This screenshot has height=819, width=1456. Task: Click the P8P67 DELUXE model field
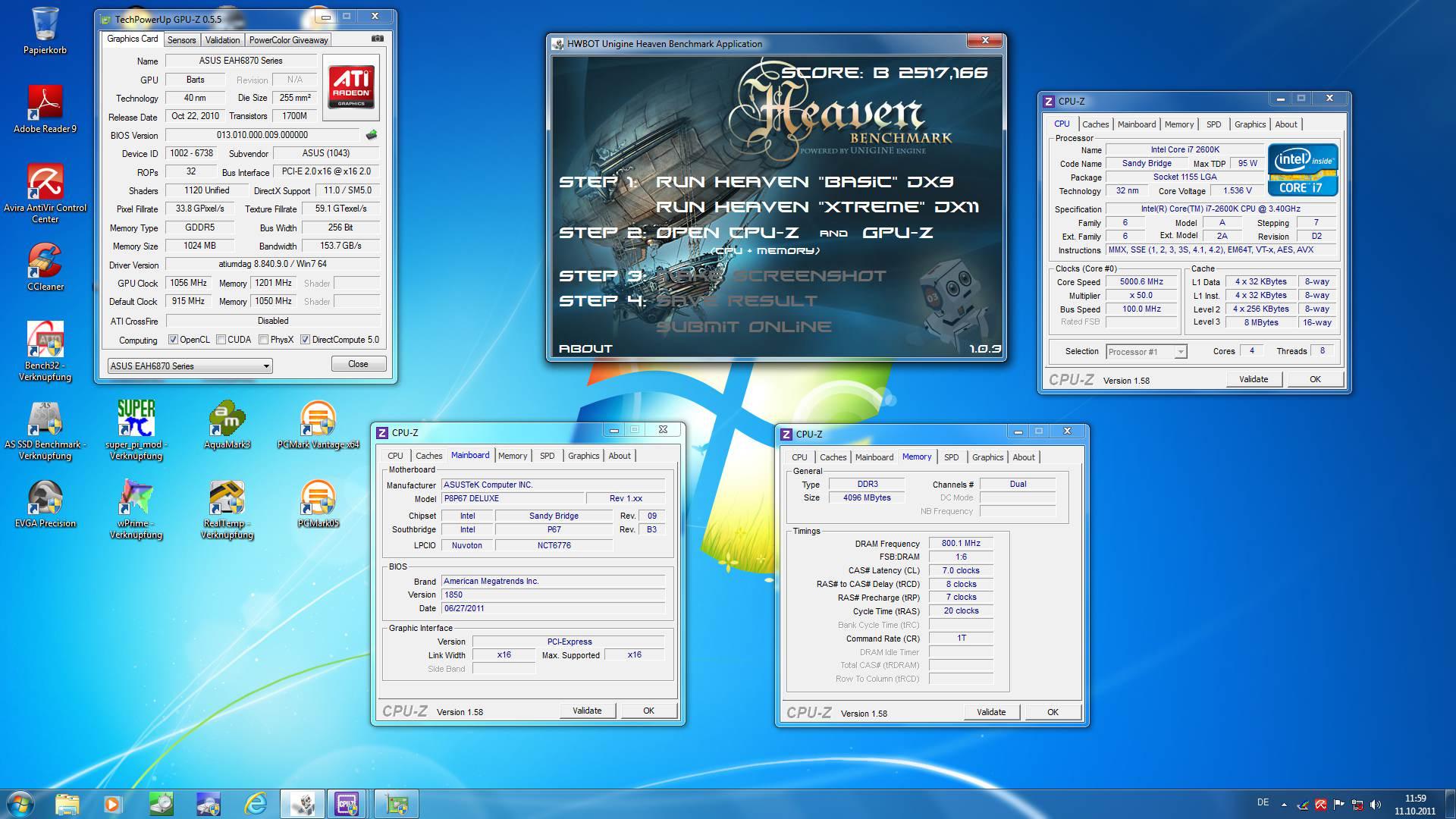coord(513,498)
